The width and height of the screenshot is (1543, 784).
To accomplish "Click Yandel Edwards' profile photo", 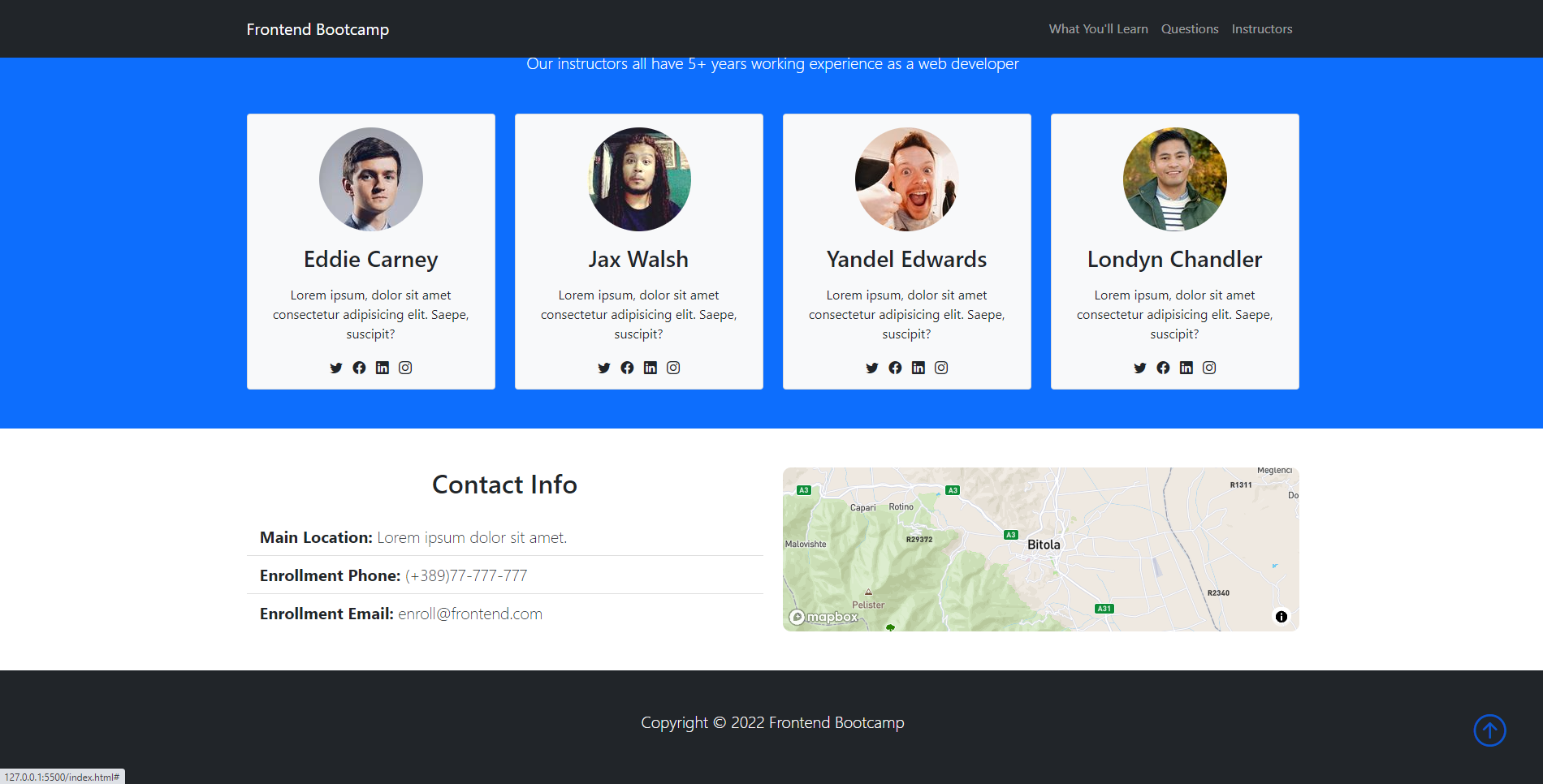I will [x=906, y=179].
